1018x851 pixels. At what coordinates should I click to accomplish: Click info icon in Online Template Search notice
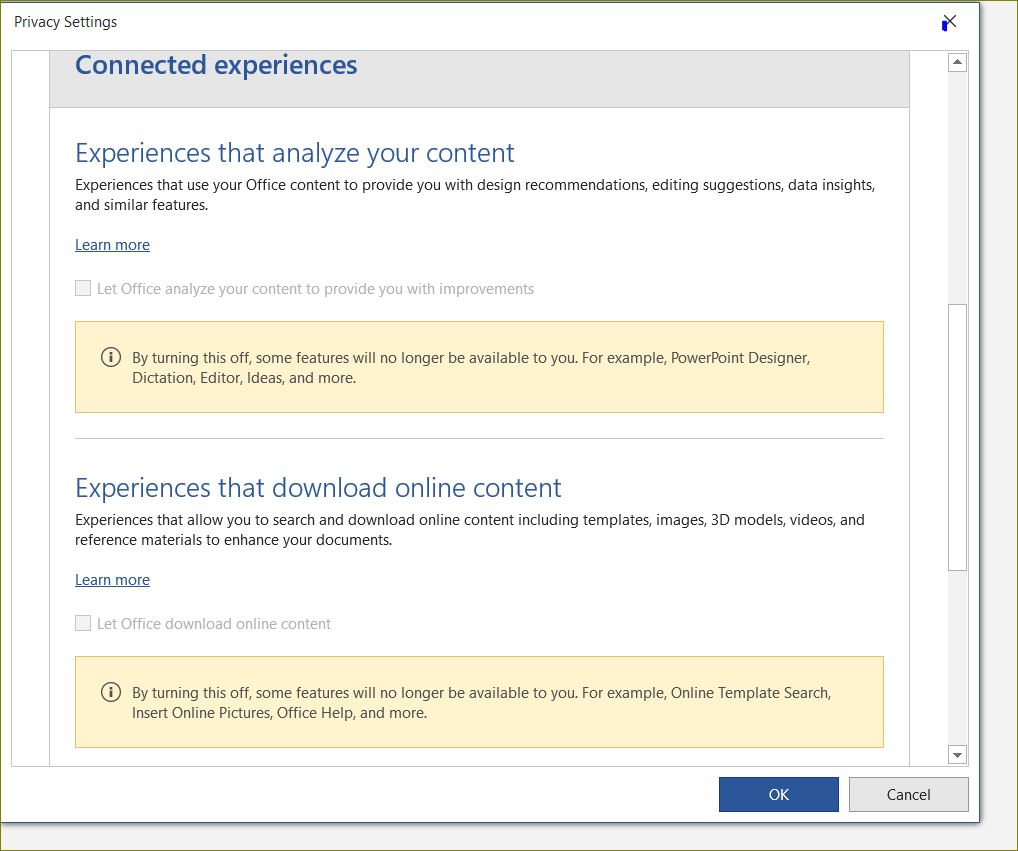(111, 692)
